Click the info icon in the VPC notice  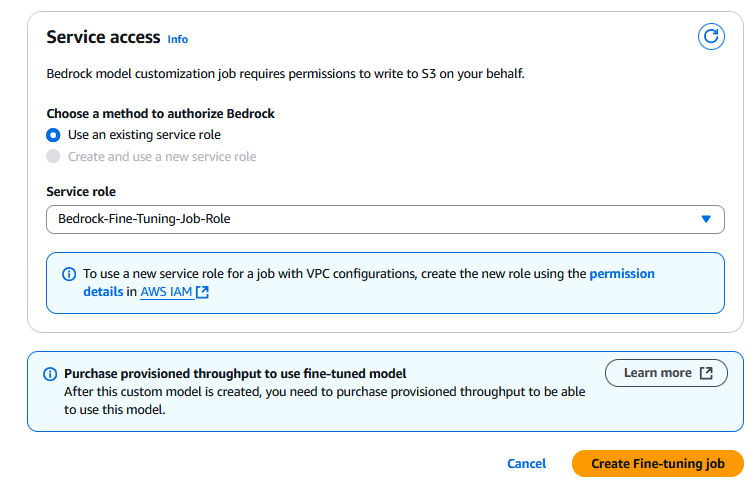tap(69, 273)
